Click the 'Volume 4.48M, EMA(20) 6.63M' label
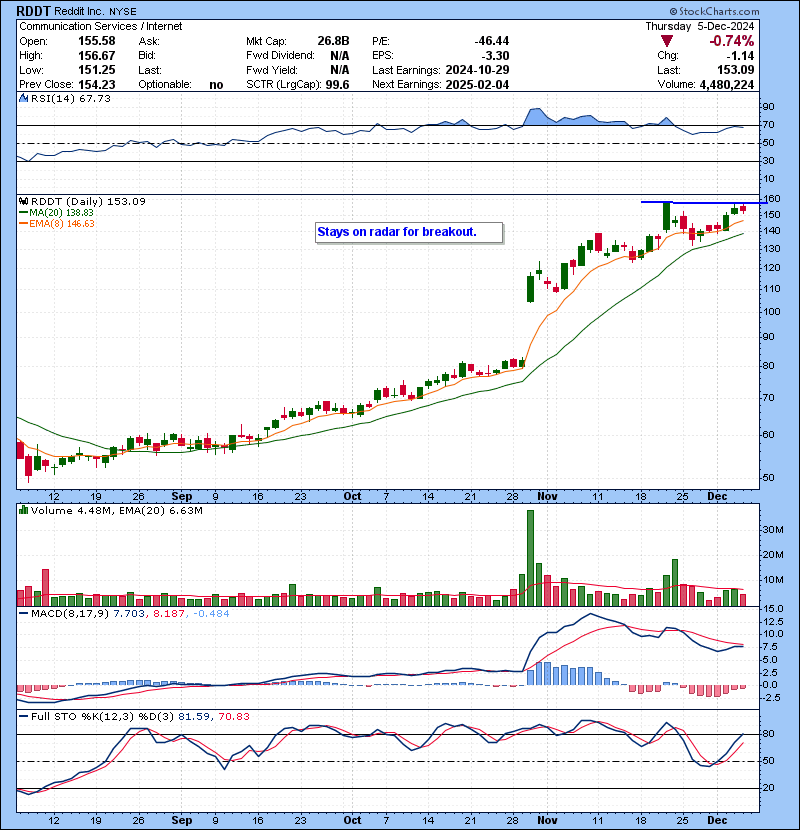 point(116,510)
